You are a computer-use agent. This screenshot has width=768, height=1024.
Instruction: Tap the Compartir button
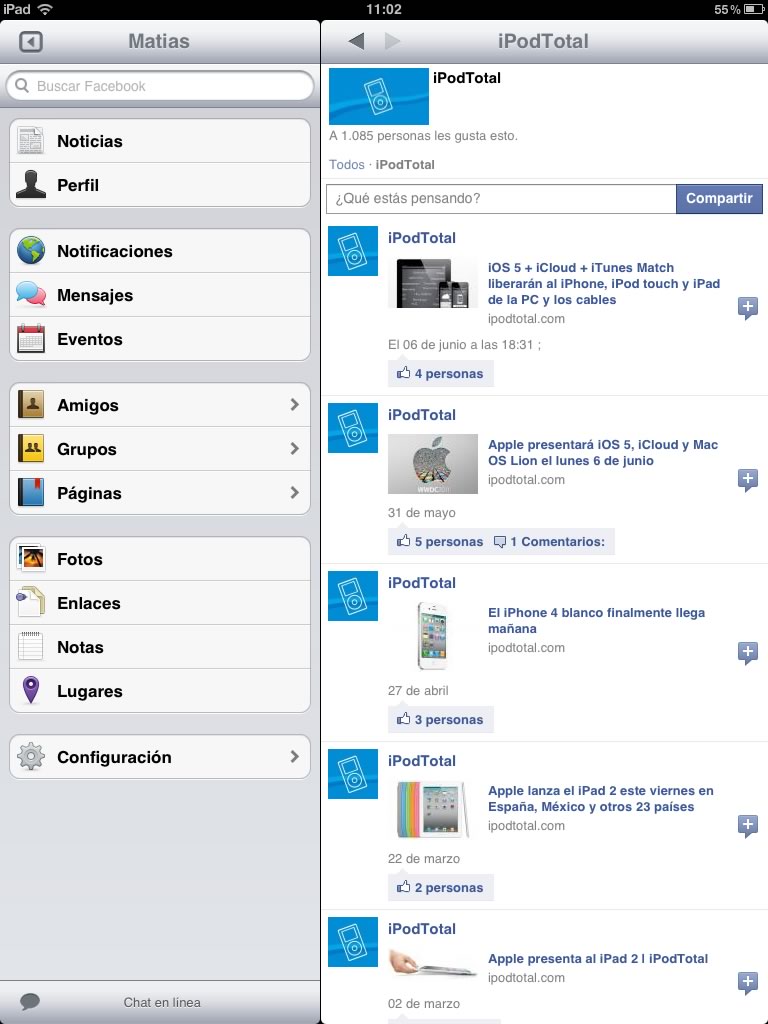719,199
